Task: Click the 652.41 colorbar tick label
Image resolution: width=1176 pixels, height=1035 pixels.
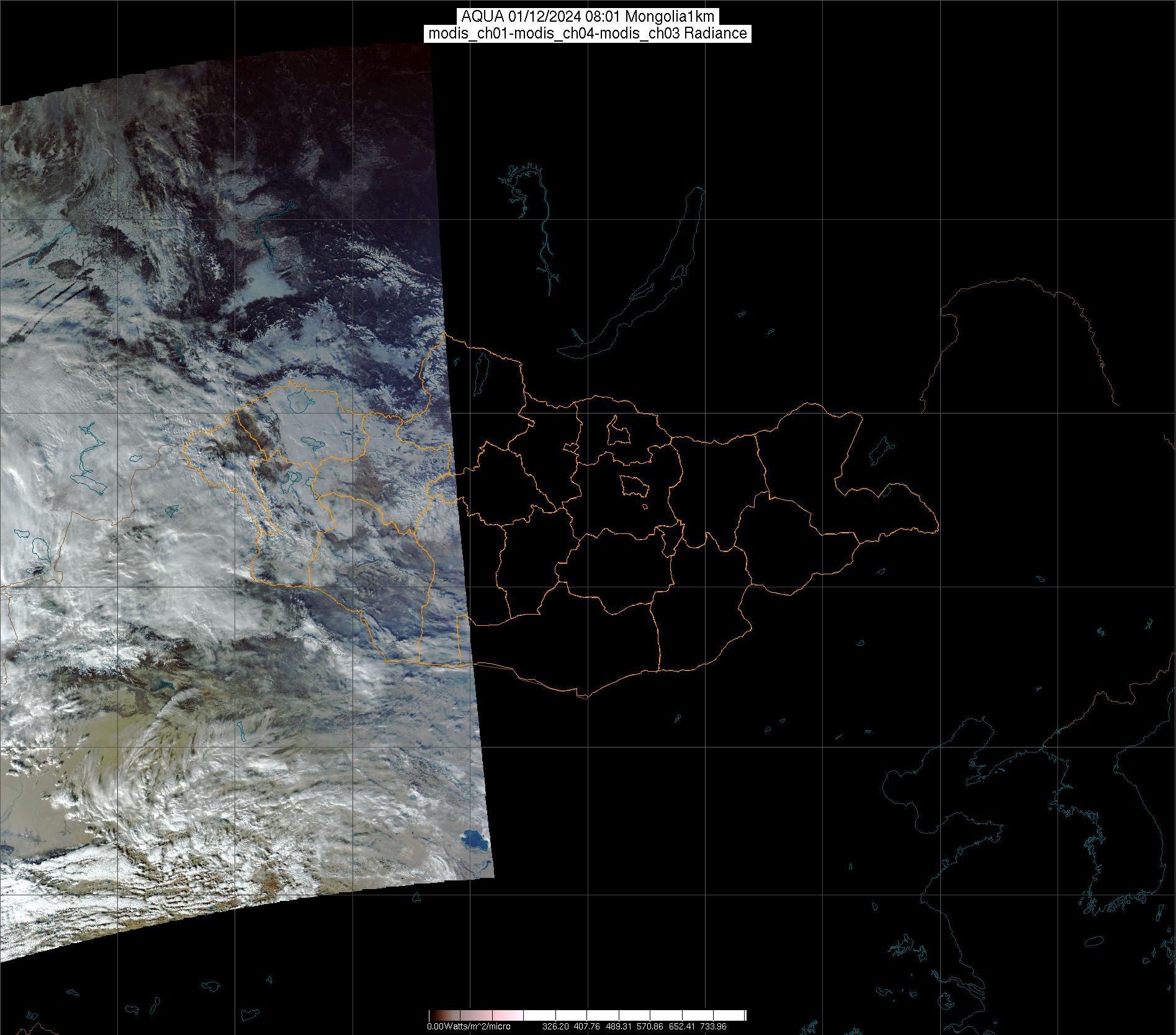Action: pos(681,1026)
